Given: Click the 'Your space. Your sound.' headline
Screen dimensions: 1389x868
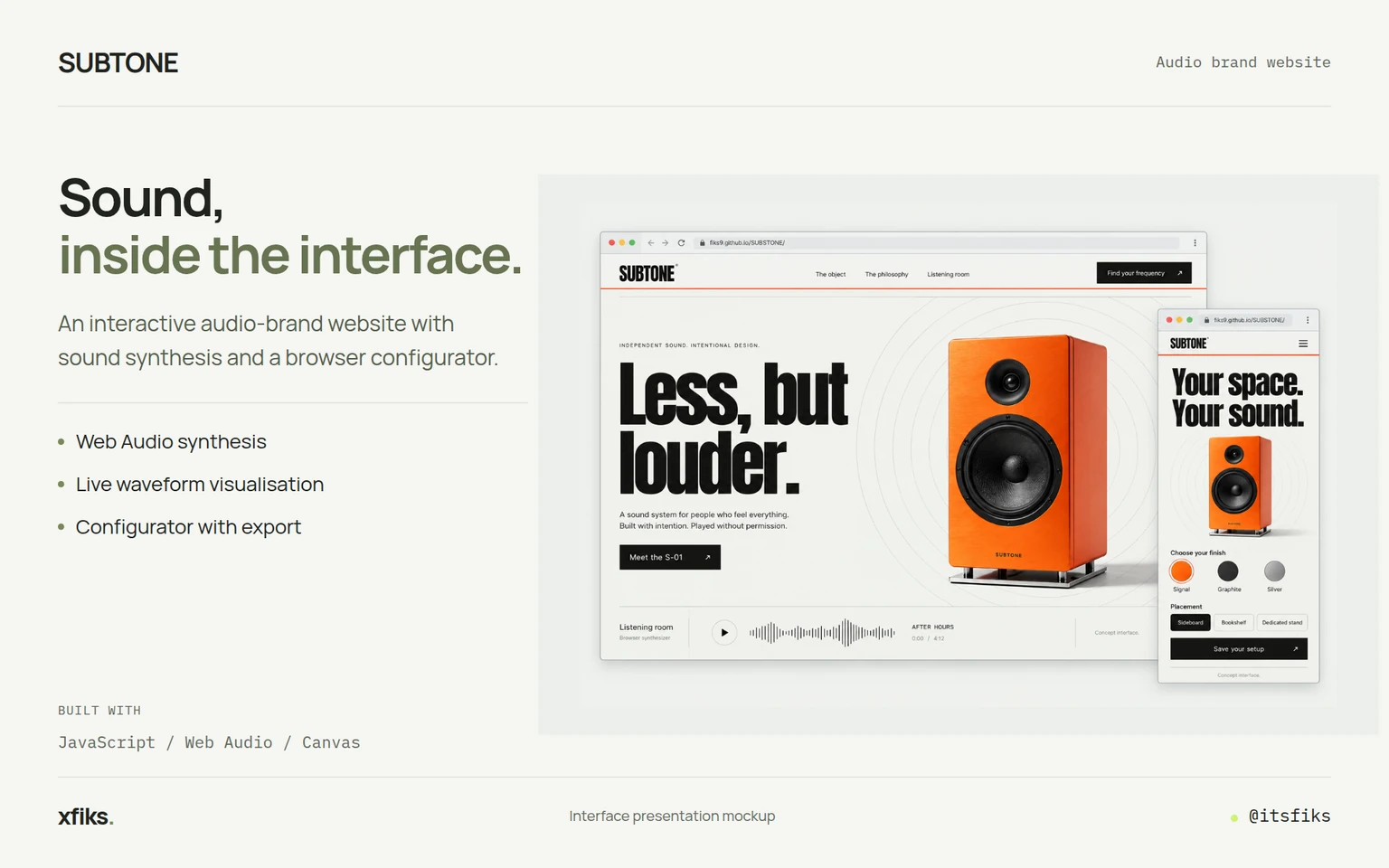Looking at the screenshot, I should pyautogui.click(x=1238, y=398).
